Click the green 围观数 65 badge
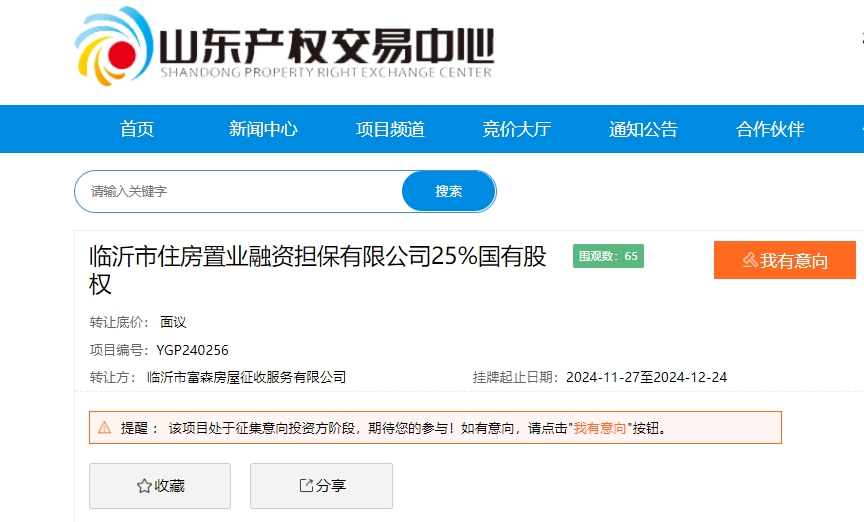Image resolution: width=864 pixels, height=522 pixels. (608, 256)
